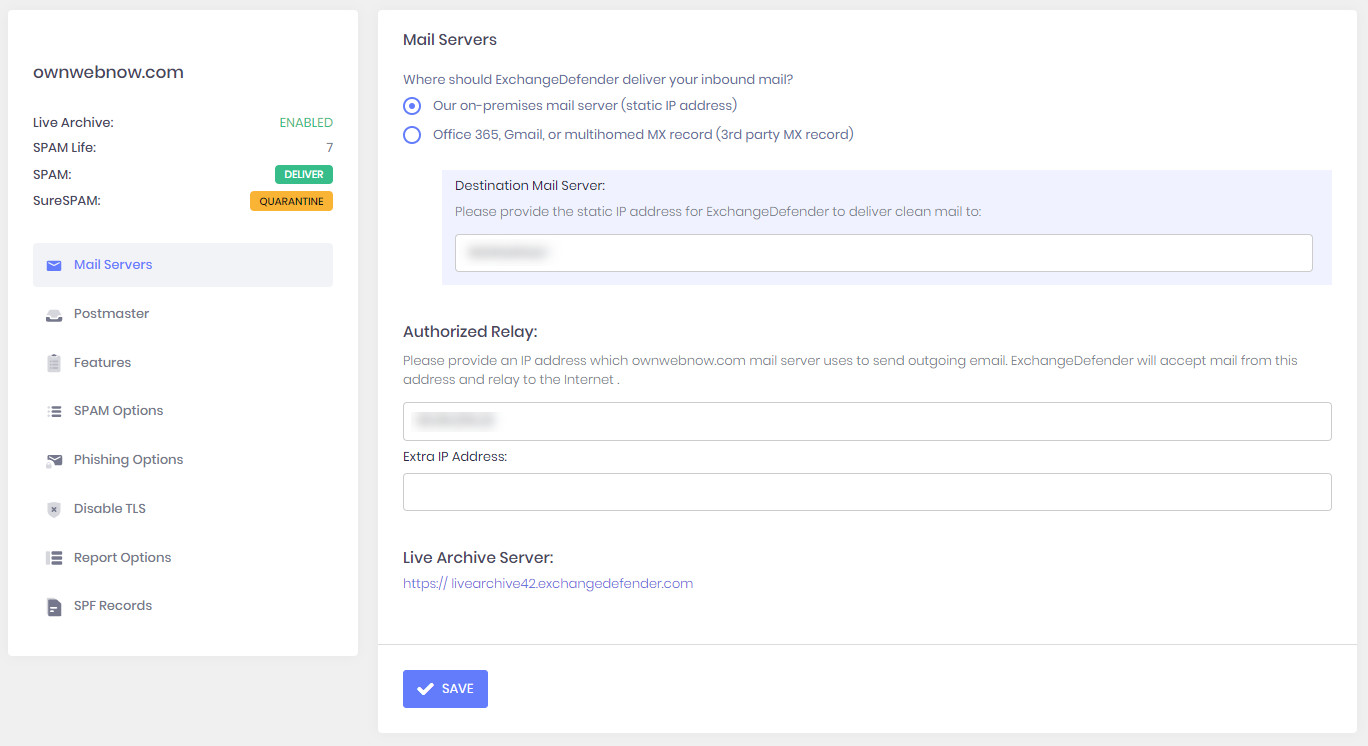Go to SPAM Options menu item

[118, 411]
